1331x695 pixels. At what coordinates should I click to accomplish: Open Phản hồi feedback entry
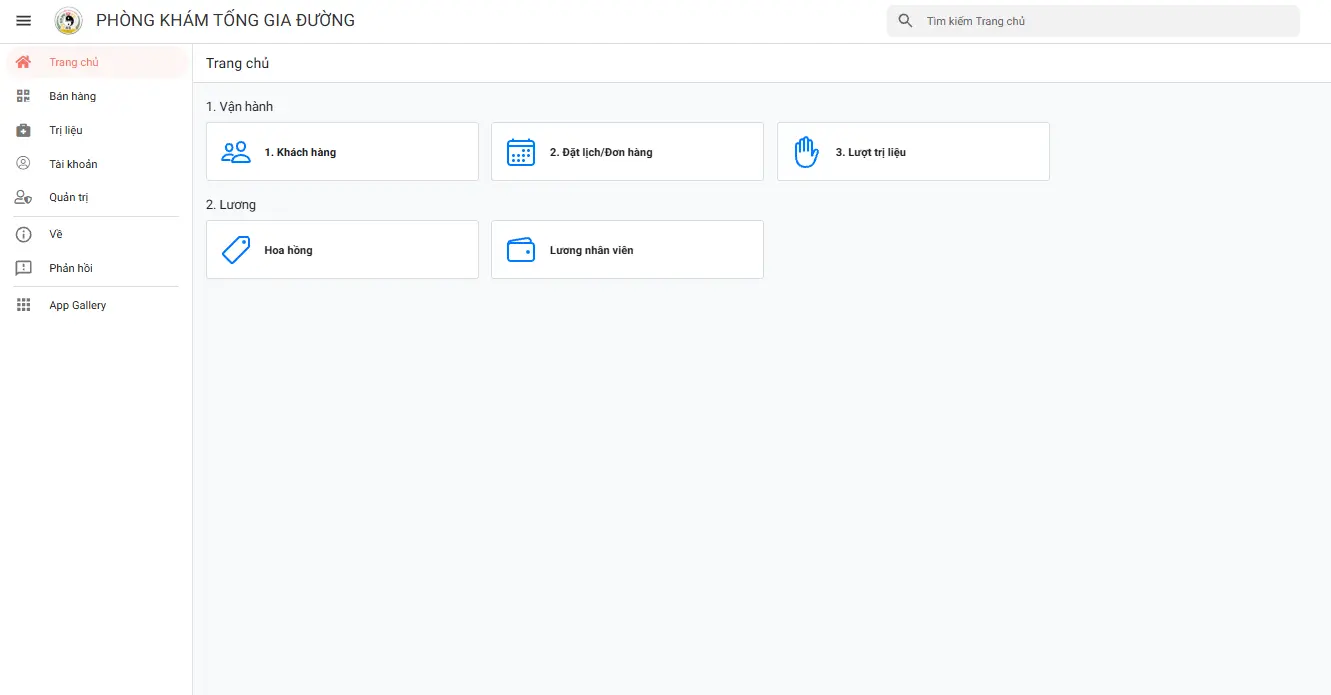97,268
